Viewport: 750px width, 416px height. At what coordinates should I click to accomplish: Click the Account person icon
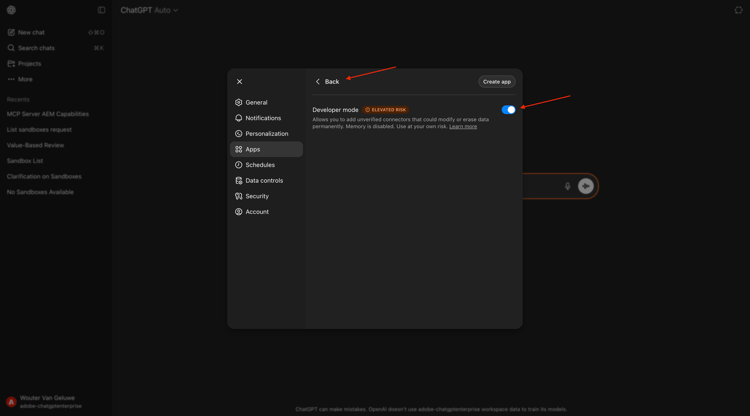(238, 212)
